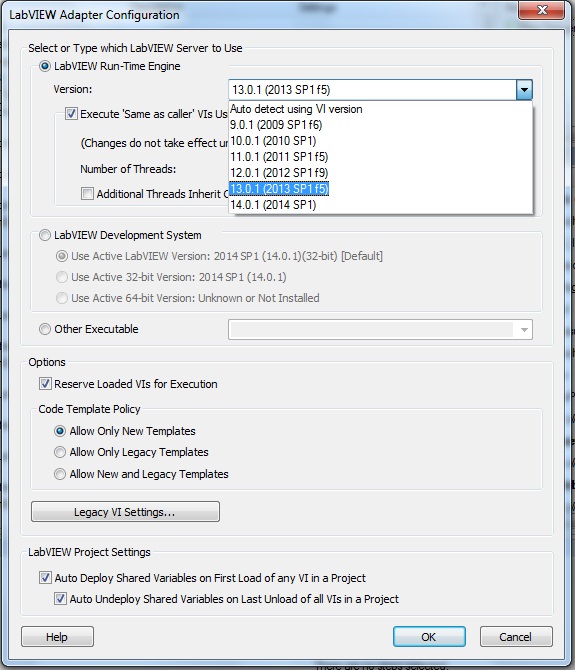The width and height of the screenshot is (575, 670).
Task: Click the 'Number of Threads:' label
Action: pos(128,169)
